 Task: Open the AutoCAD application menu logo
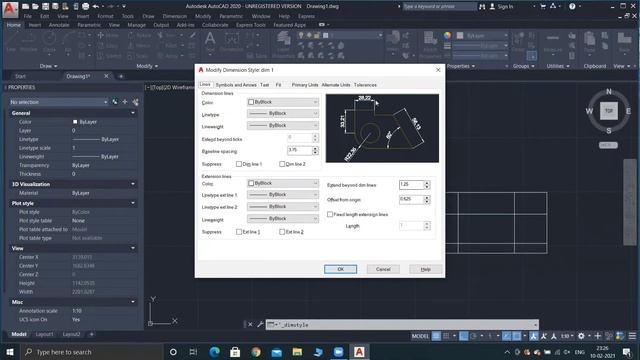pos(10,9)
